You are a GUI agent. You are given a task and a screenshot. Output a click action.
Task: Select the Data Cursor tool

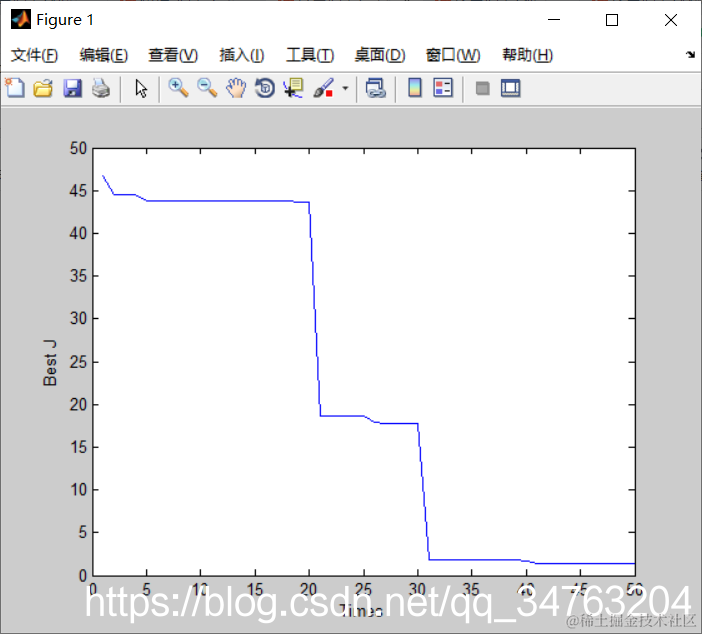(294, 88)
